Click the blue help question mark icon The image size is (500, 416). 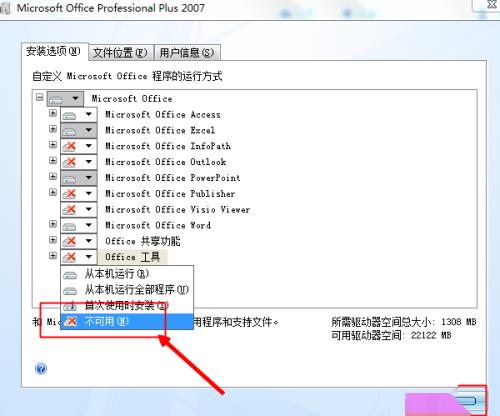[41, 368]
